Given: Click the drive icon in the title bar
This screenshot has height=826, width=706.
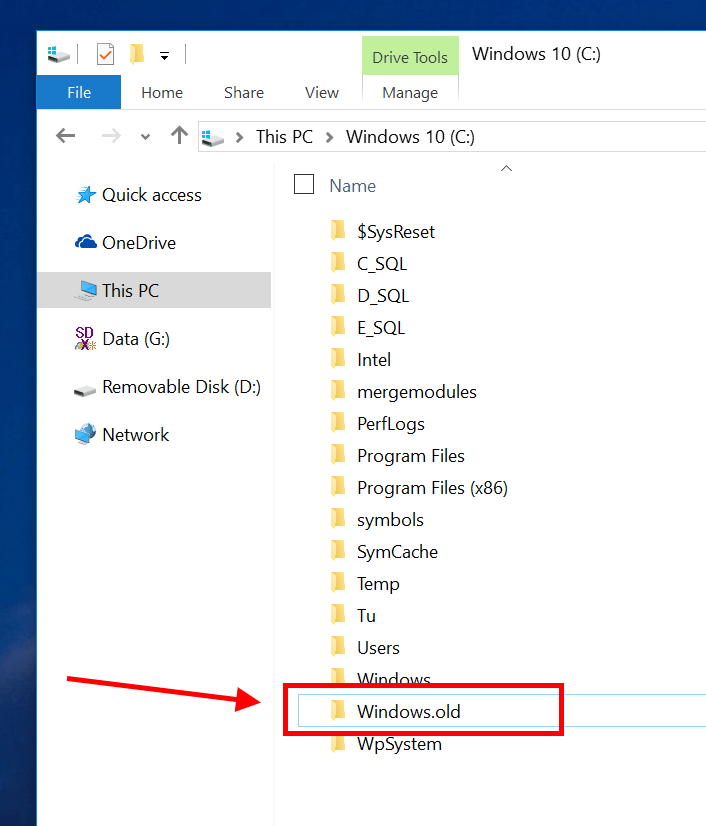Looking at the screenshot, I should click(x=58, y=54).
